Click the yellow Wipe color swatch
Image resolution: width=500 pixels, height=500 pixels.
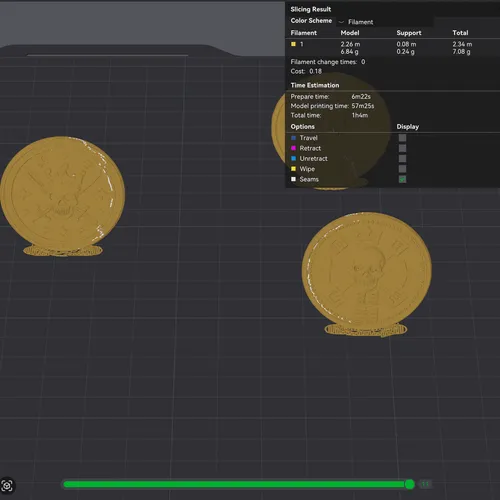click(x=293, y=169)
